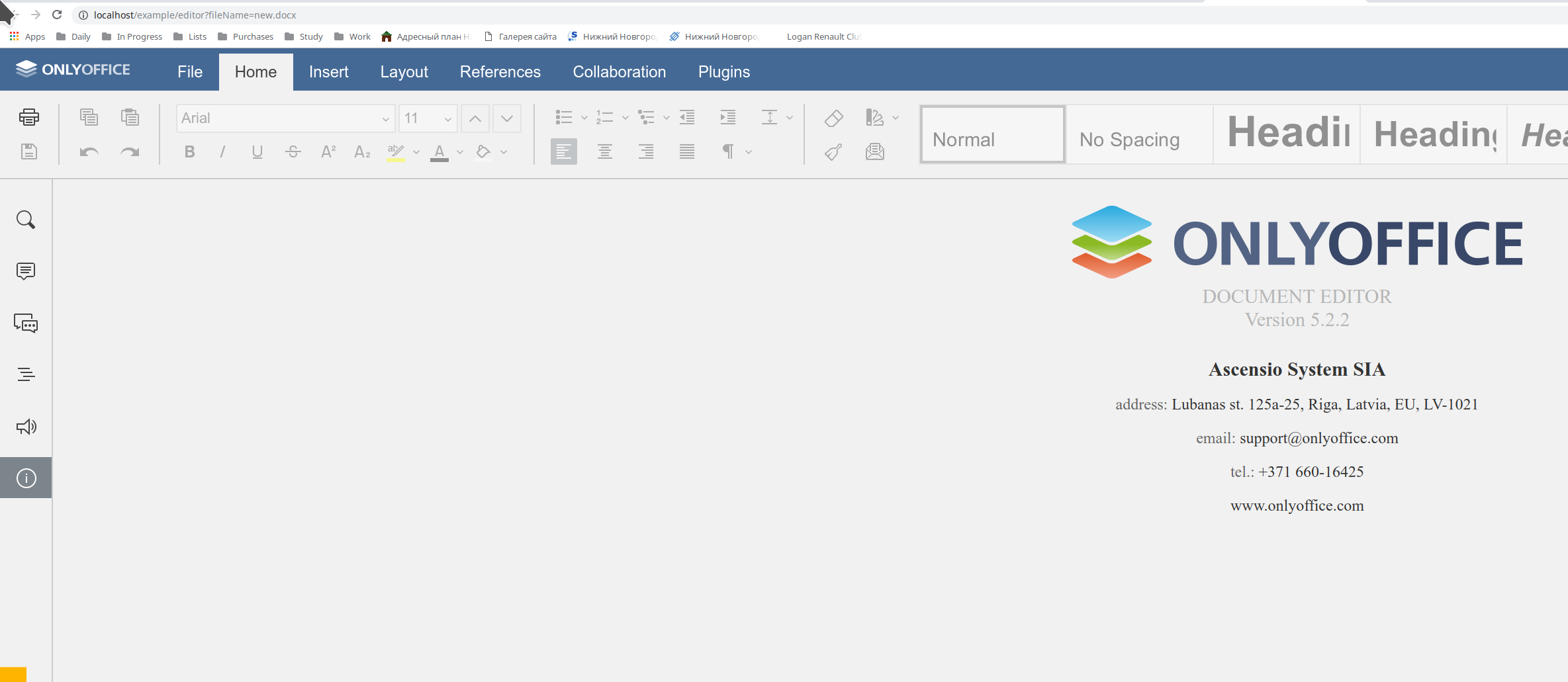The height and width of the screenshot is (682, 1568).
Task: Clear formatting with the eraser tool
Action: [833, 117]
